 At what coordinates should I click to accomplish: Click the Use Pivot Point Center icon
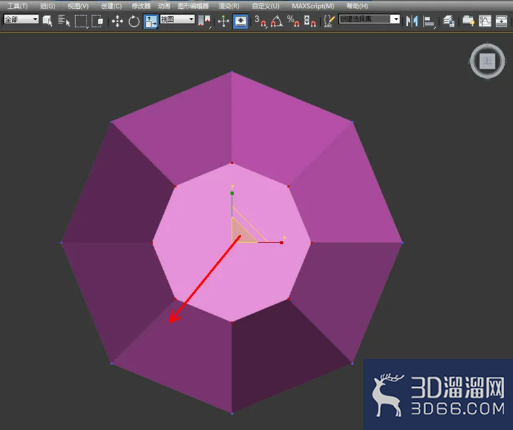[204, 21]
